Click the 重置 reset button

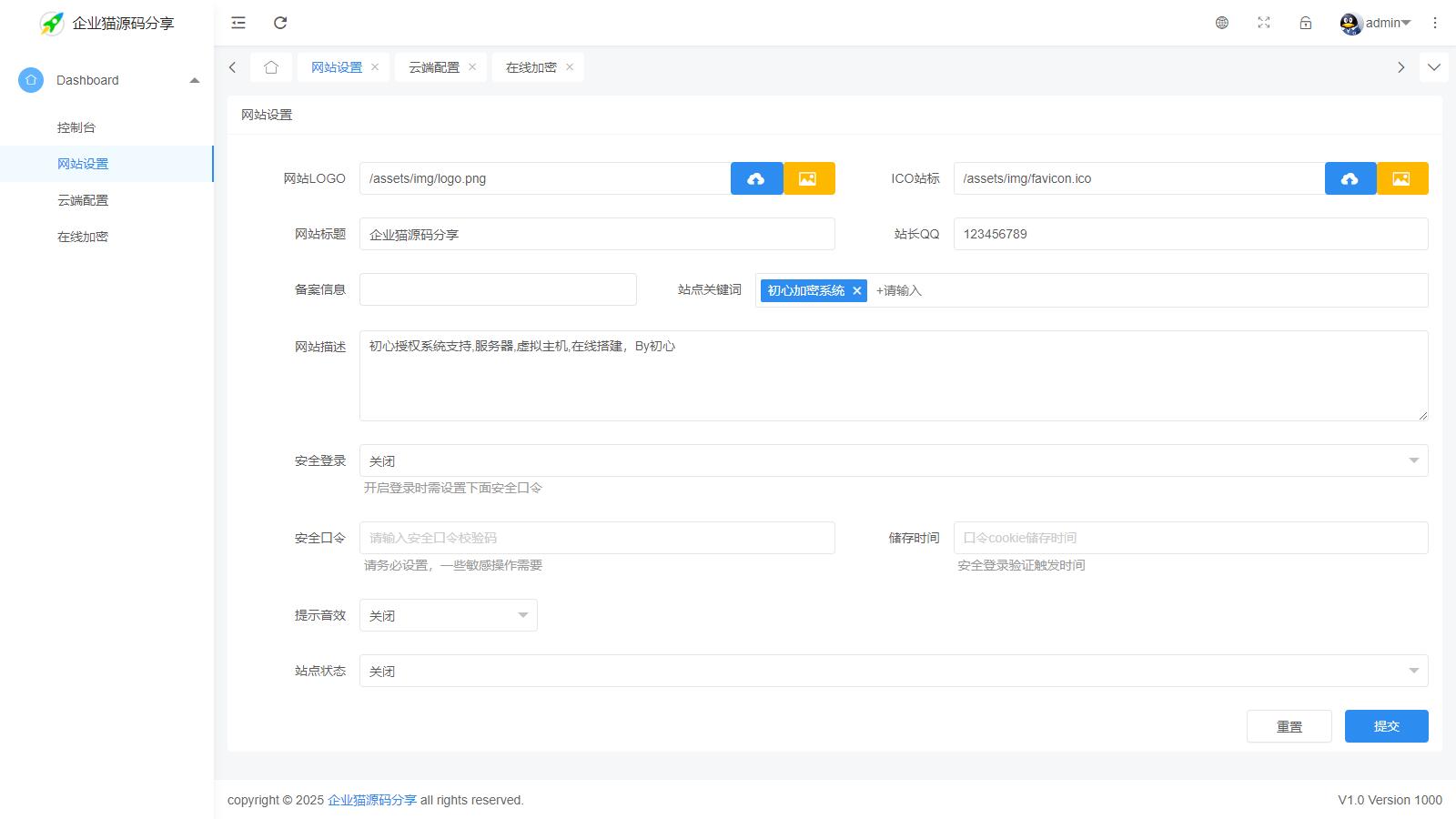click(x=1289, y=726)
